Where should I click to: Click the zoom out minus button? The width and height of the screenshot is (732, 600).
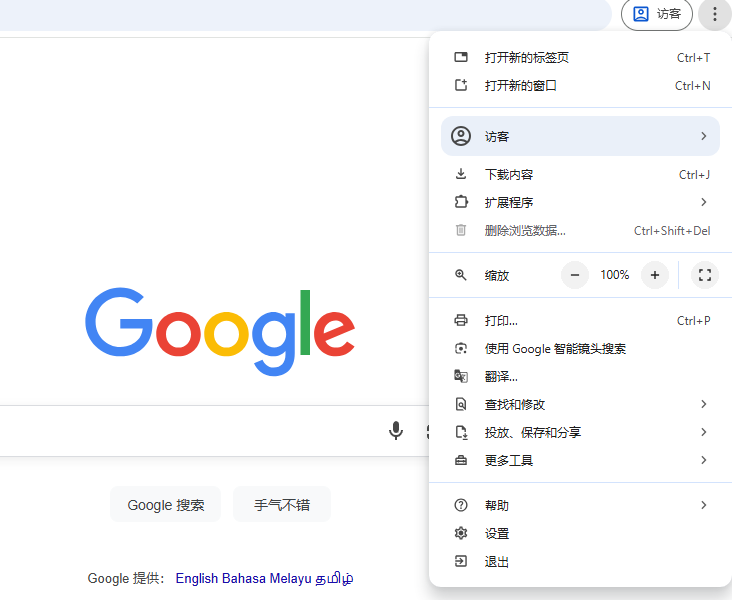click(575, 275)
